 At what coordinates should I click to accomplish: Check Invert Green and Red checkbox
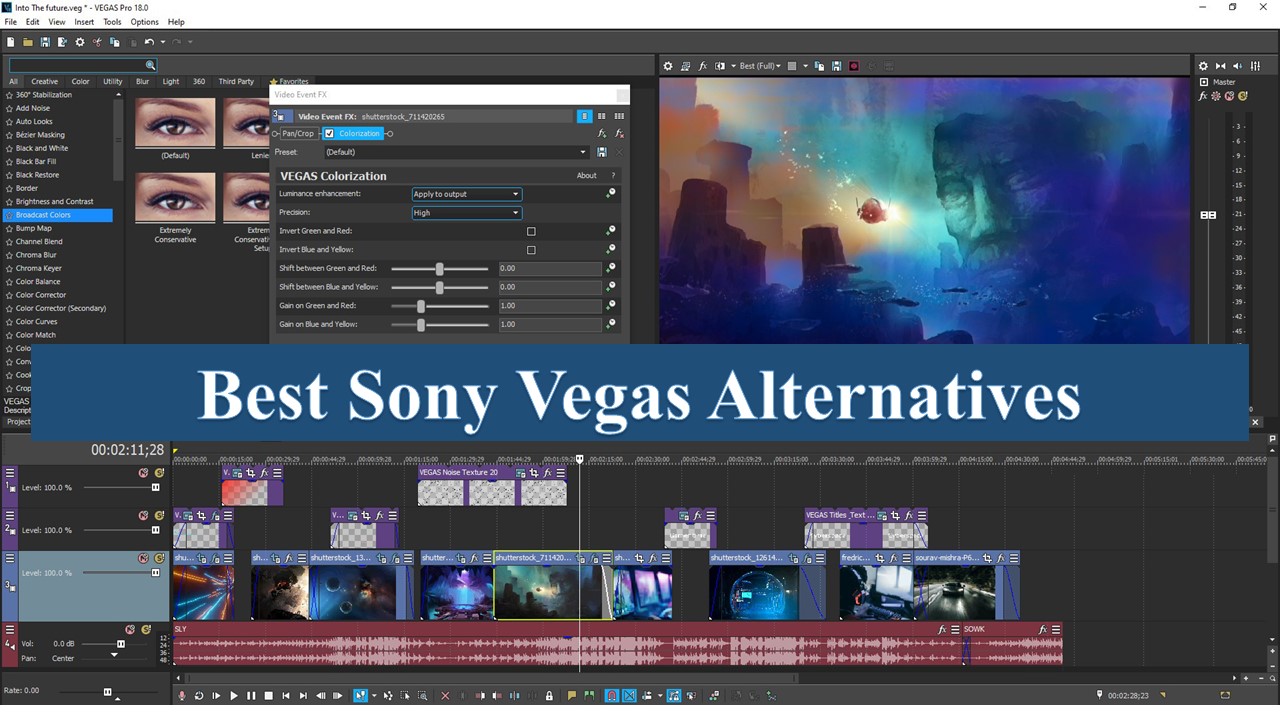pos(531,231)
